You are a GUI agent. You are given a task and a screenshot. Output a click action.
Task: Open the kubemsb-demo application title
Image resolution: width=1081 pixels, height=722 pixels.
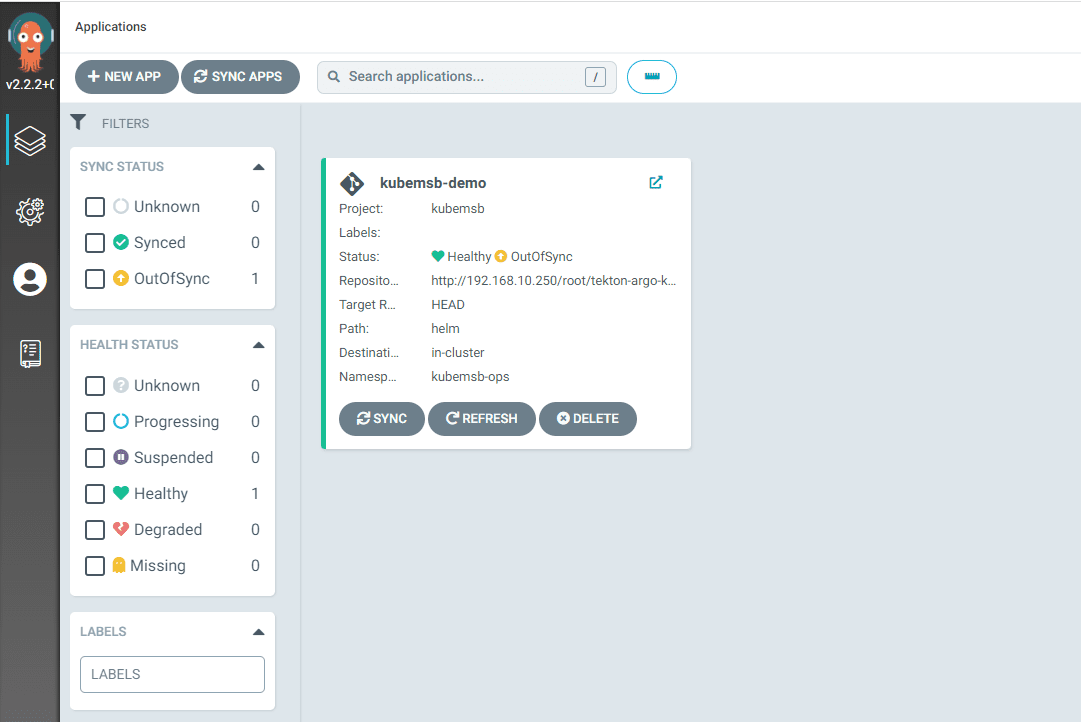coord(433,183)
